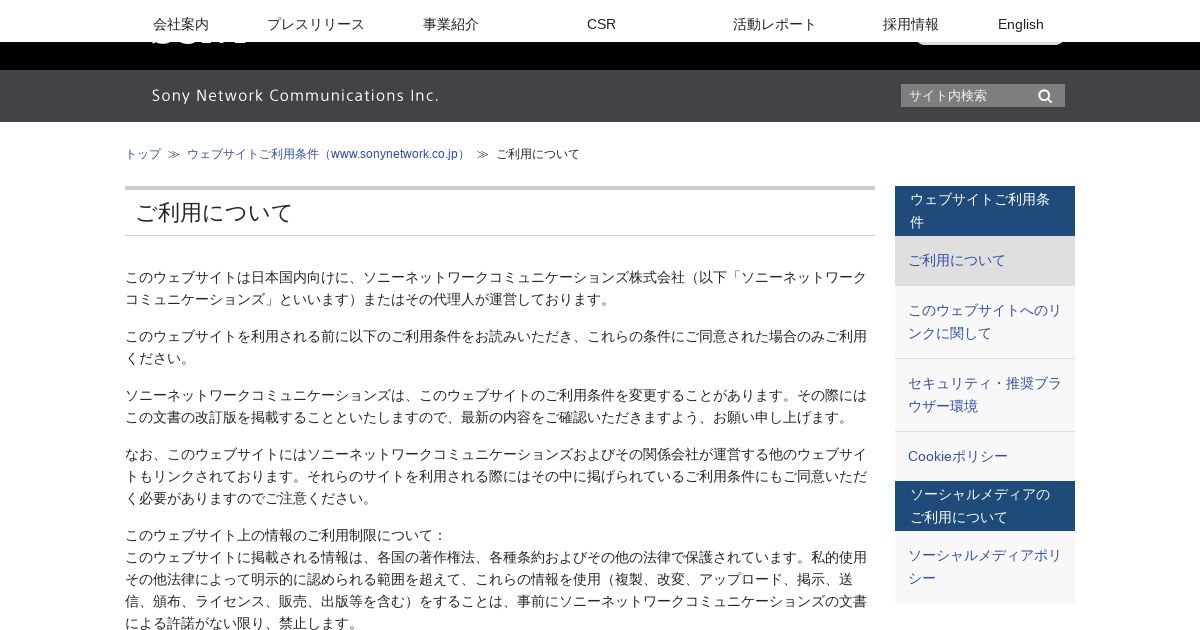The image size is (1200, 630).
Task: Open このウェブサイトへのリンクに関して sidebar link
Action: point(985,322)
